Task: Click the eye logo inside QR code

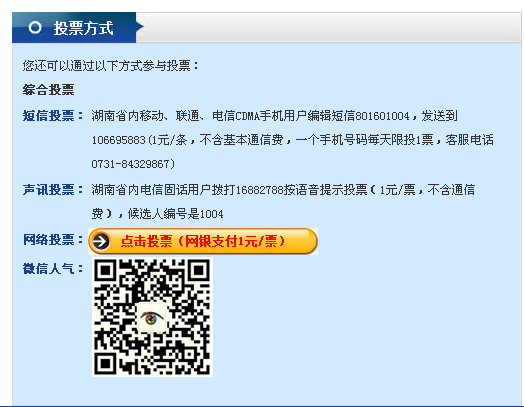Action: pos(152,317)
